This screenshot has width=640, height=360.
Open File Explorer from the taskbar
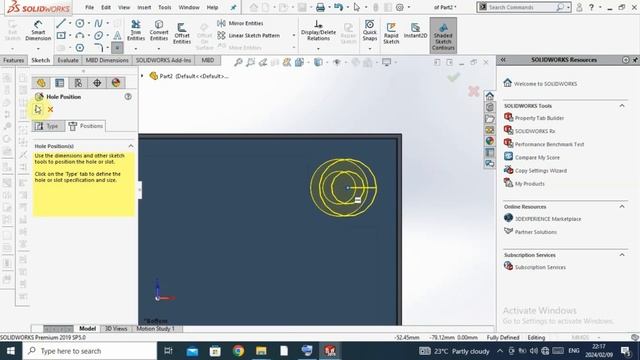[x=261, y=351]
